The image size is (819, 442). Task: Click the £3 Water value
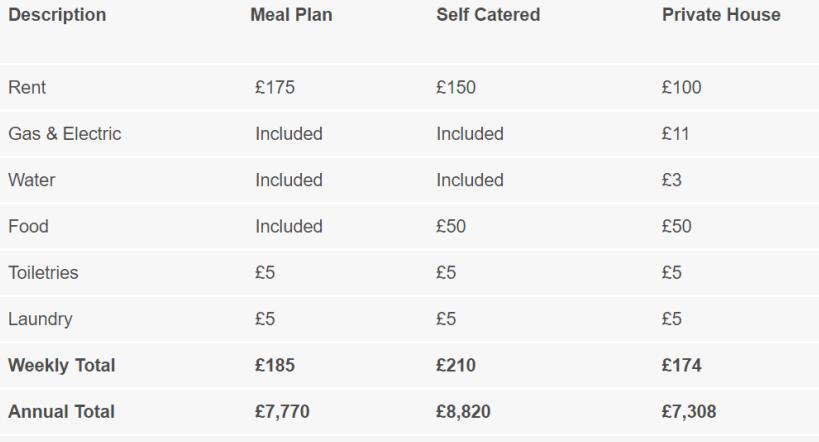(x=671, y=180)
